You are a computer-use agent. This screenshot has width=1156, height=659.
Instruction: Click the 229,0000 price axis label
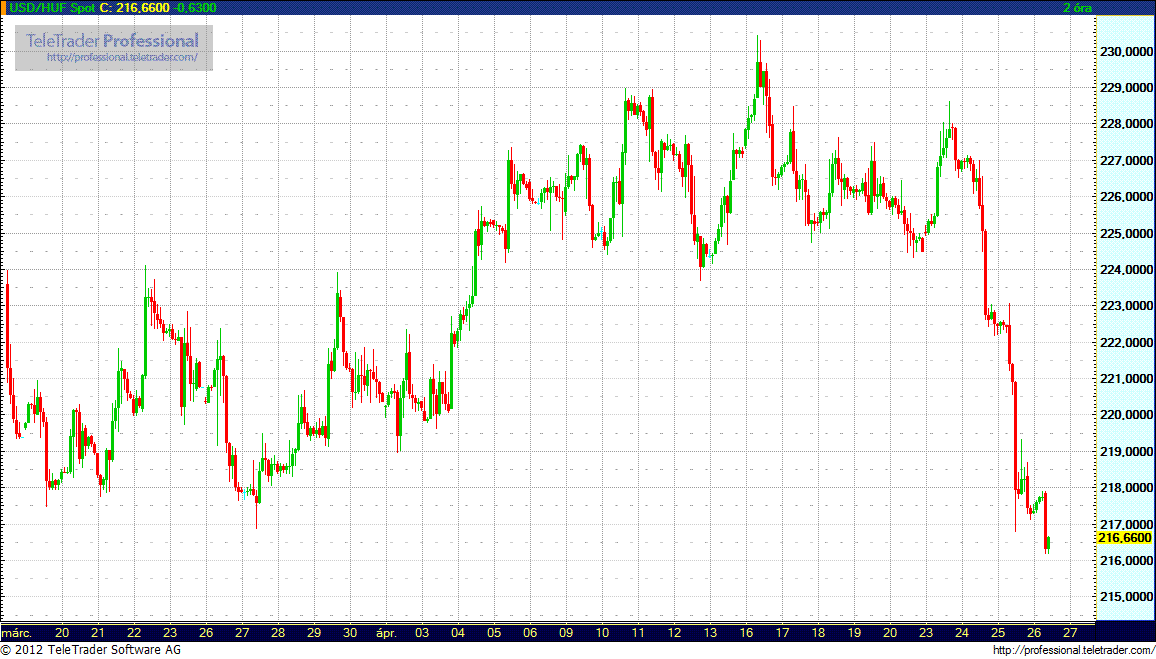click(1126, 88)
